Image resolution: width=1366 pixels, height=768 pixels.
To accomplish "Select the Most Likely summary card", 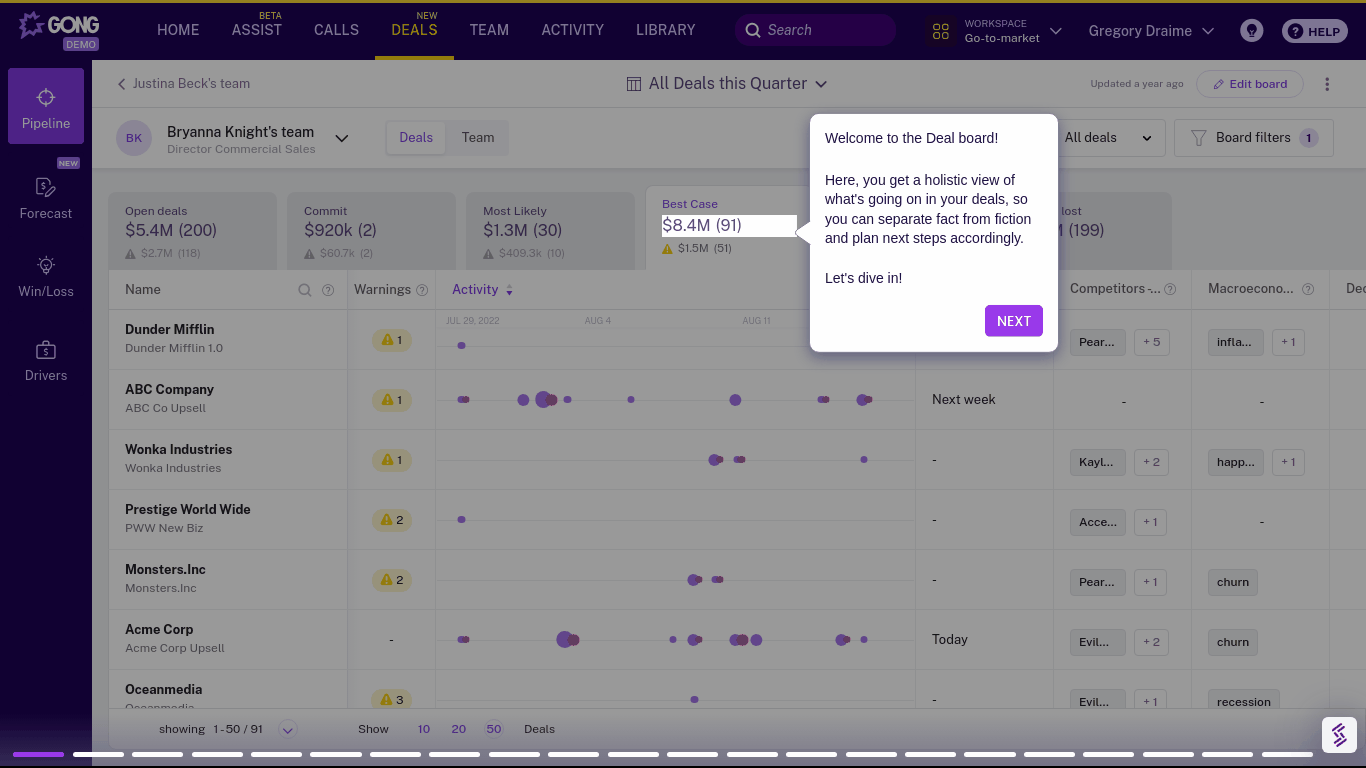I will click(x=550, y=231).
